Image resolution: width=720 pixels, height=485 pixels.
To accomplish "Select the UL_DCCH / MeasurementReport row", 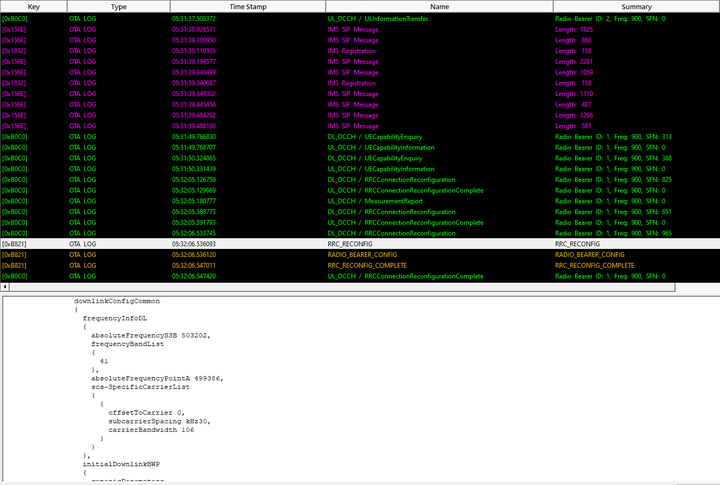I will [x=360, y=201].
